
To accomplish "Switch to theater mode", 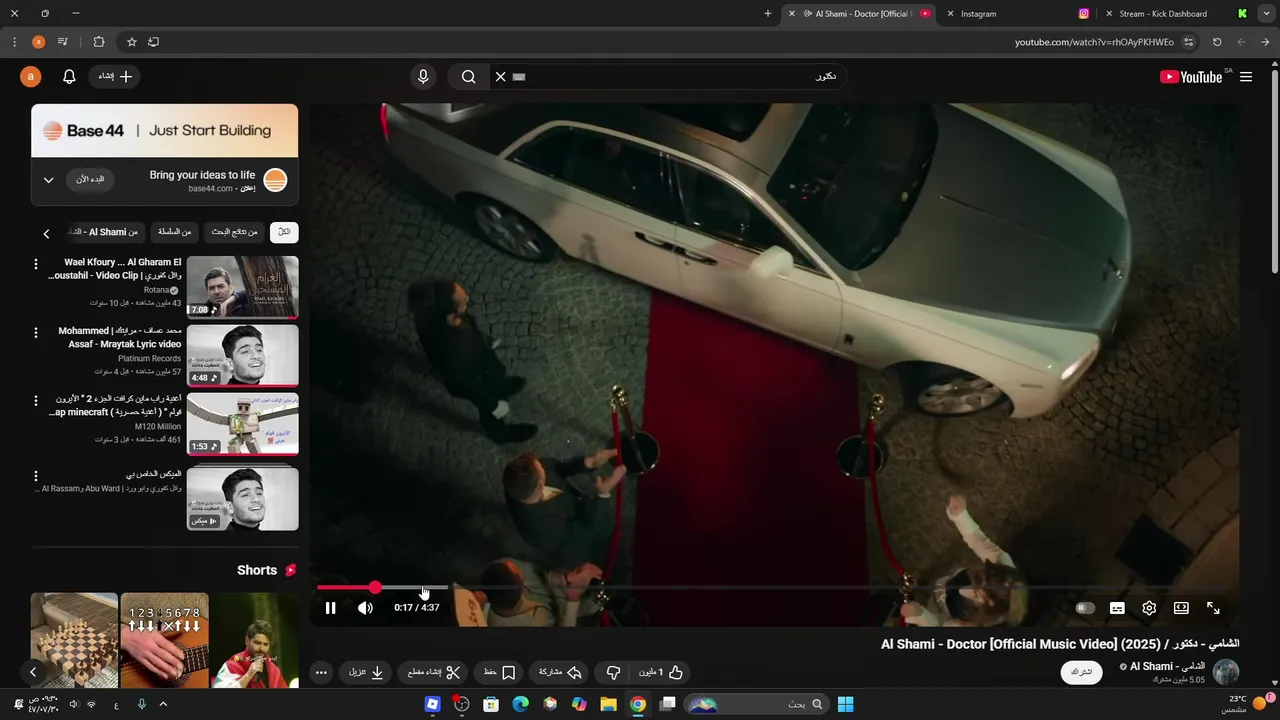I will point(1181,608).
